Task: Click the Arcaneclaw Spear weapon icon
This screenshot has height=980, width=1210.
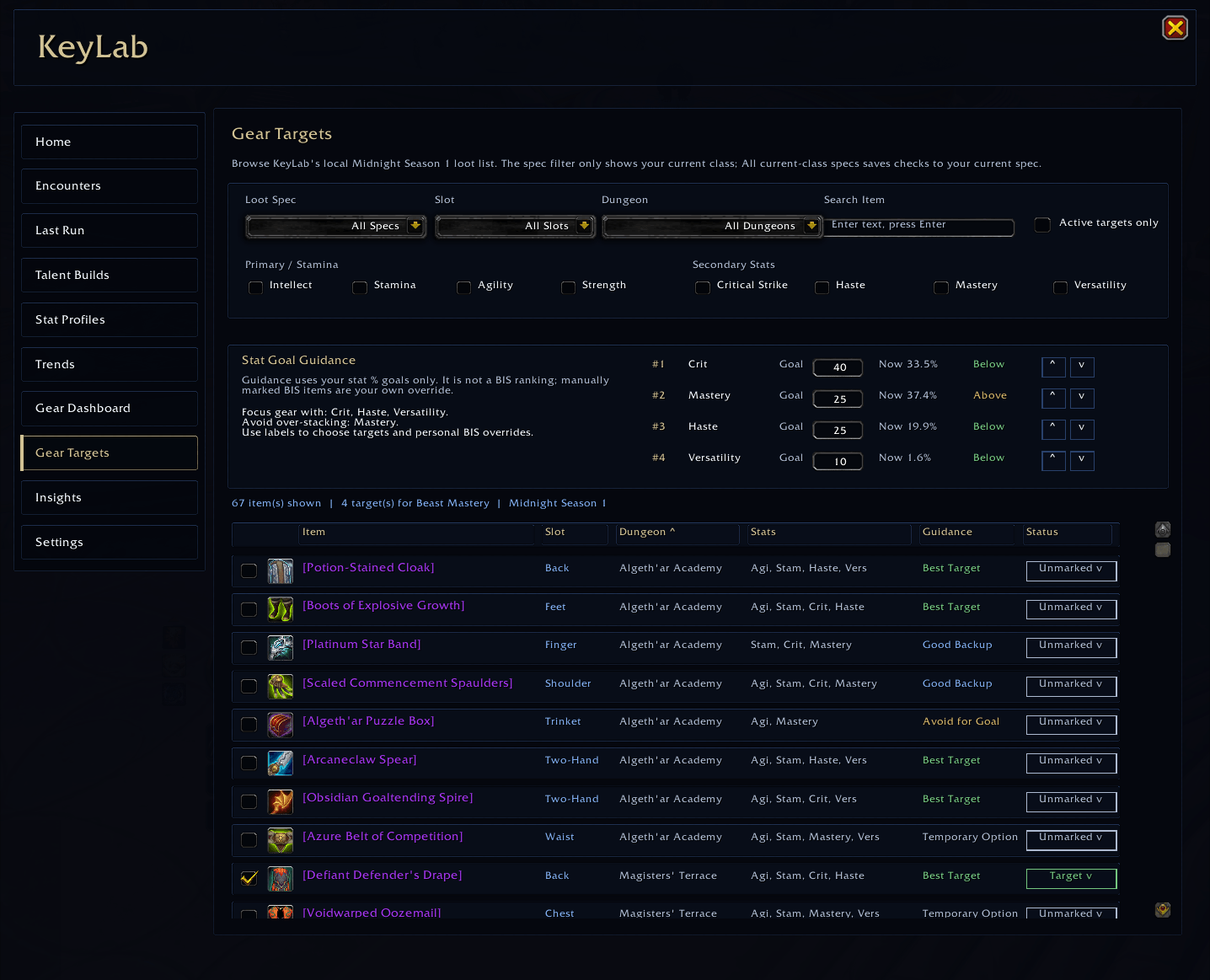Action: click(280, 763)
